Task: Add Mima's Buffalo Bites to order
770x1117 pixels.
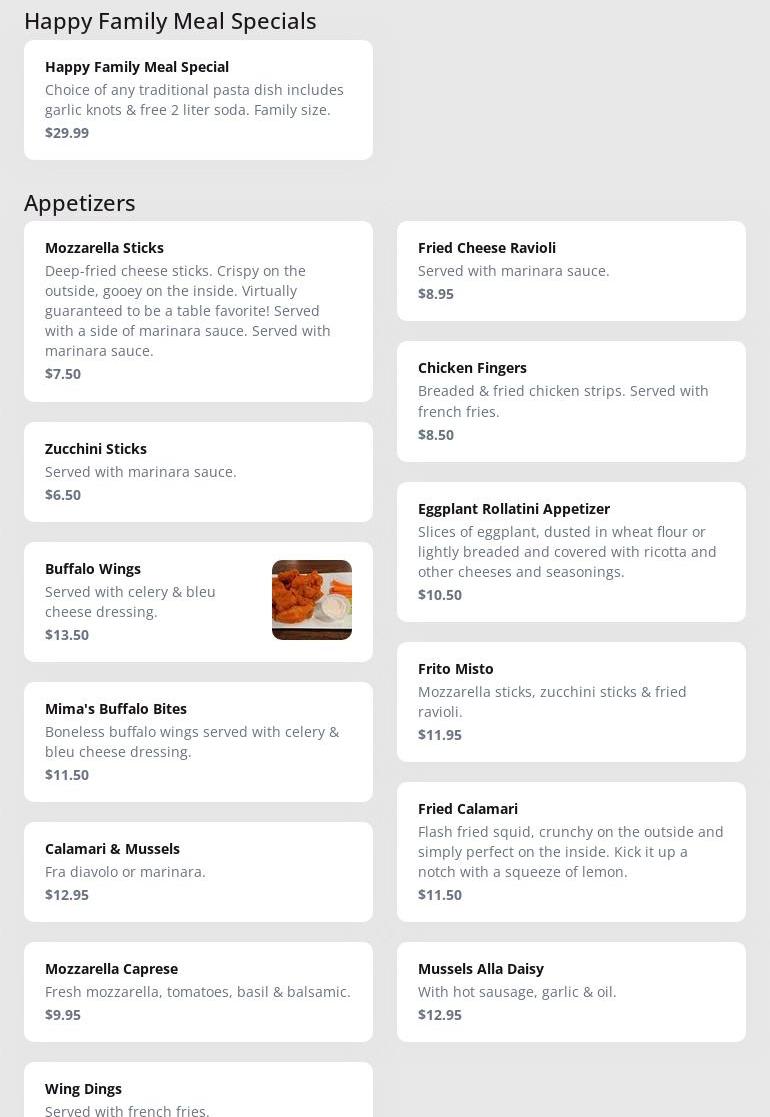Action: [198, 742]
